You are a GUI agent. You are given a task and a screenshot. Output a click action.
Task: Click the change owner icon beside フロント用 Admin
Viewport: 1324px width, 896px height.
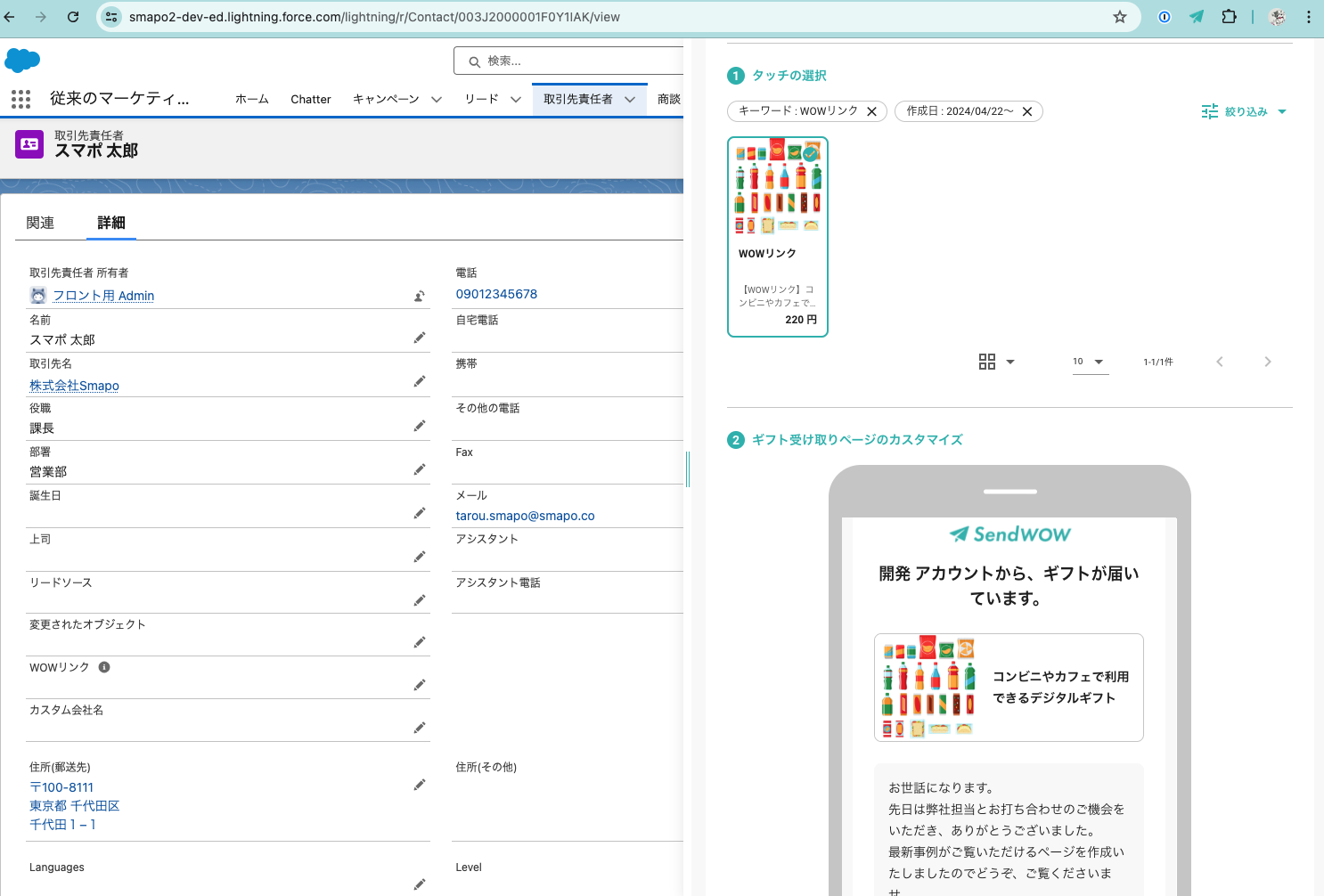click(419, 296)
